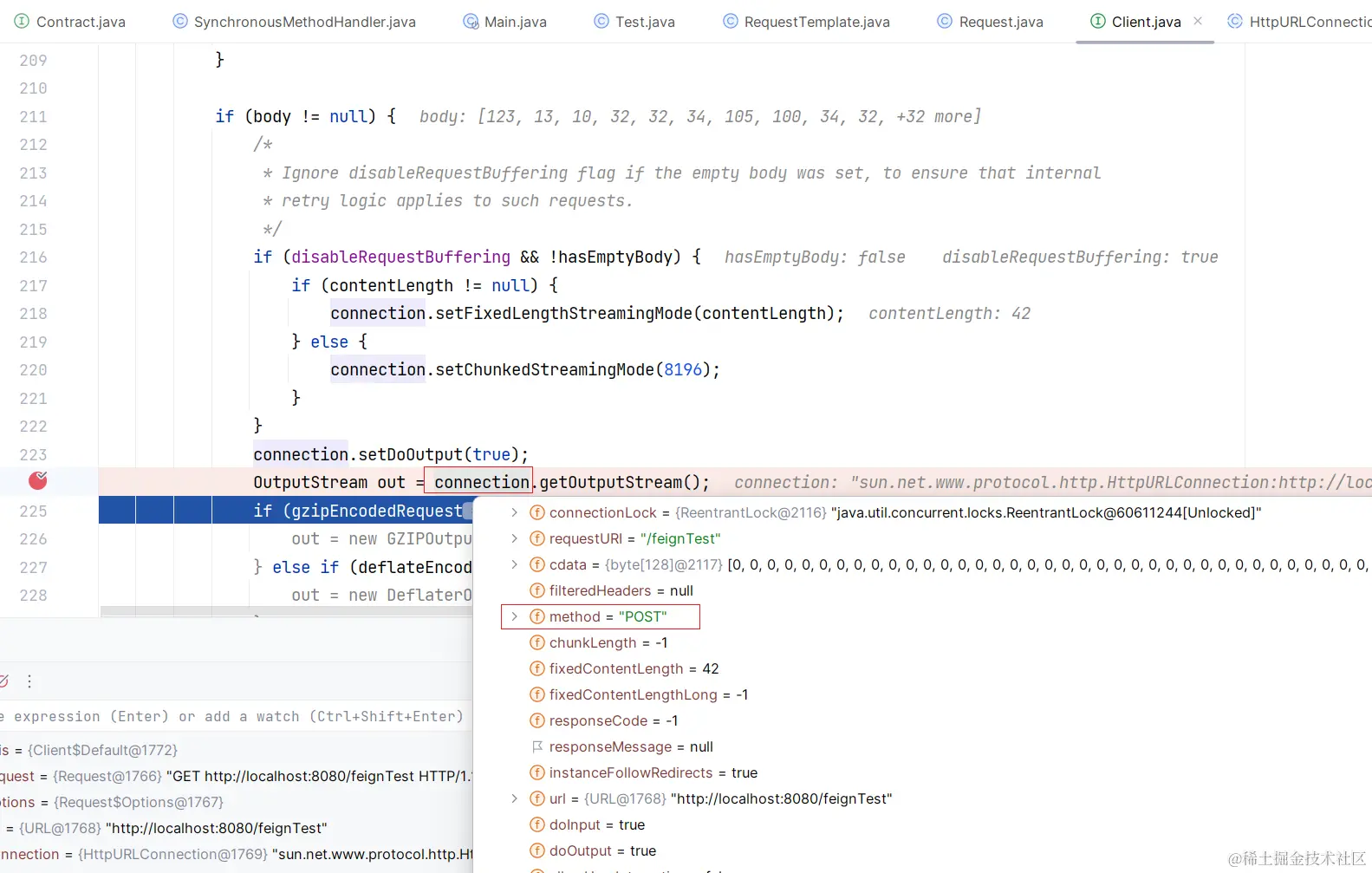The image size is (1372, 873).
Task: Click the Main.java class icon
Action: click(471, 21)
